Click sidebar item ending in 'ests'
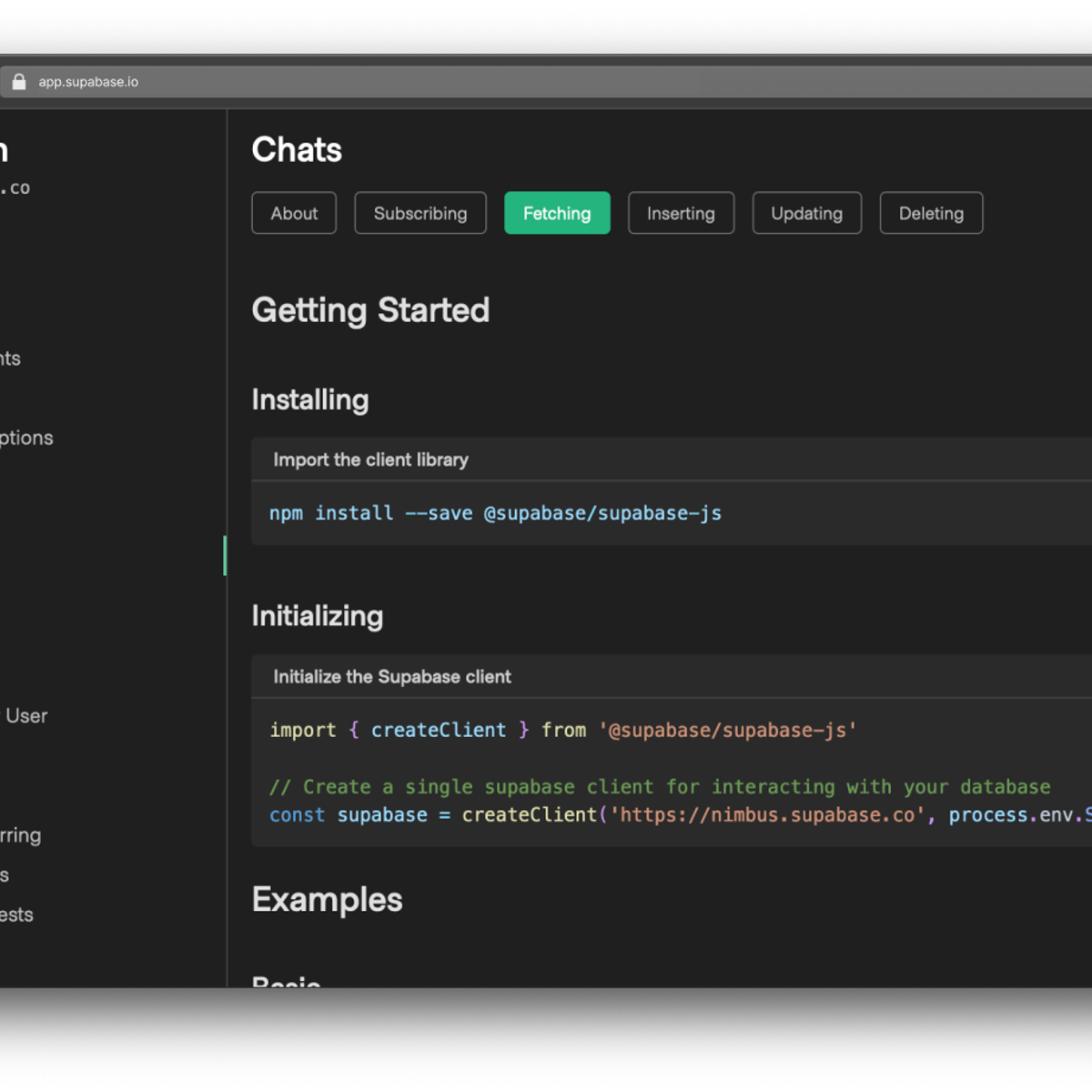Viewport: 1092px width, 1092px height. [17, 915]
